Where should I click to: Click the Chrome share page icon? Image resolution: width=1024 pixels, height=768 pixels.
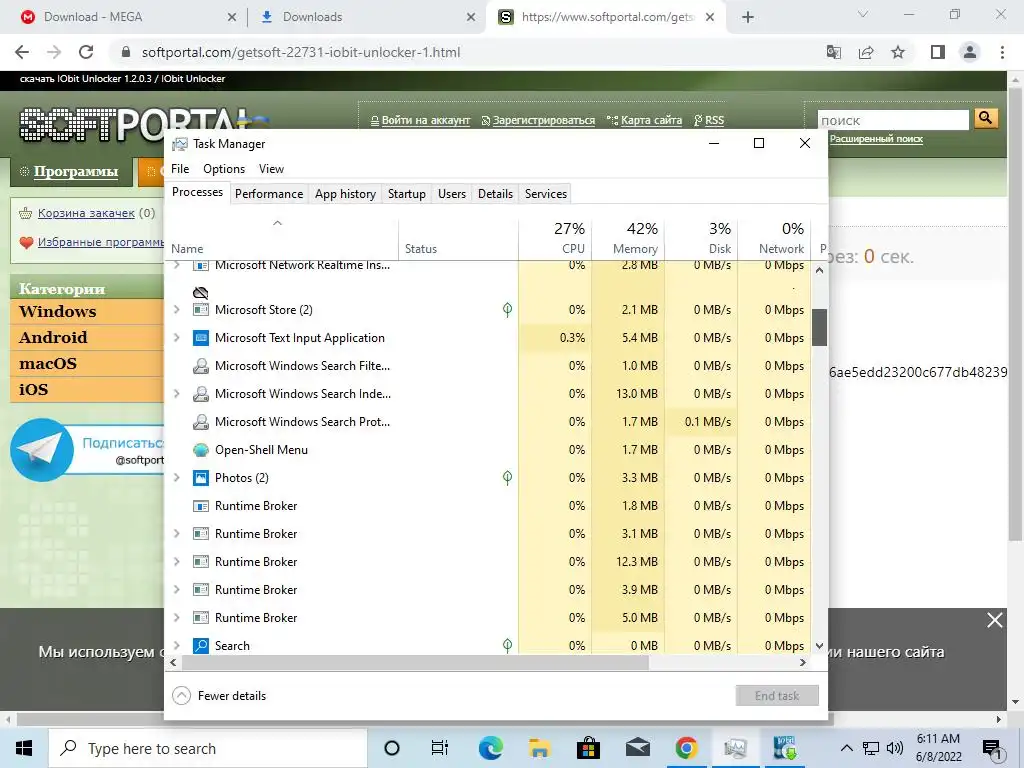coord(866,52)
